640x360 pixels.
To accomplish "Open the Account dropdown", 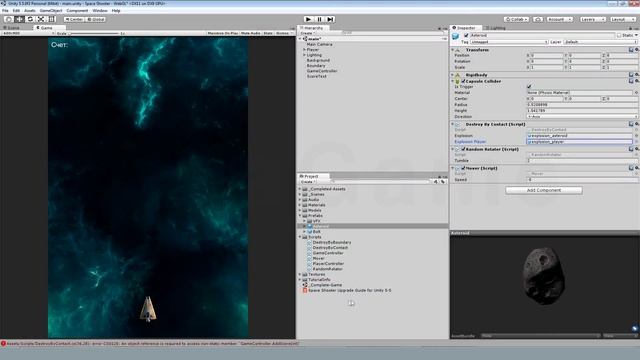I will tap(560, 19).
